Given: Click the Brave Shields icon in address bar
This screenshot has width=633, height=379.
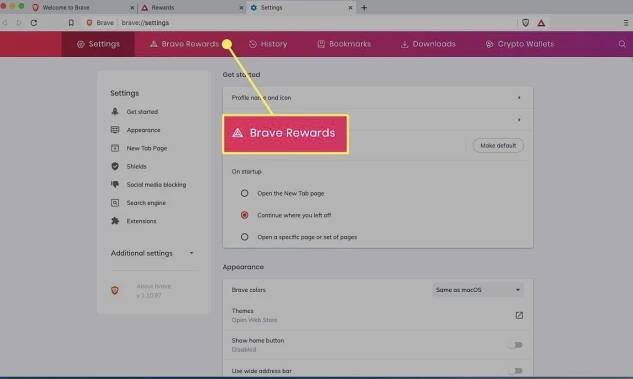Looking at the screenshot, I should pos(525,23).
